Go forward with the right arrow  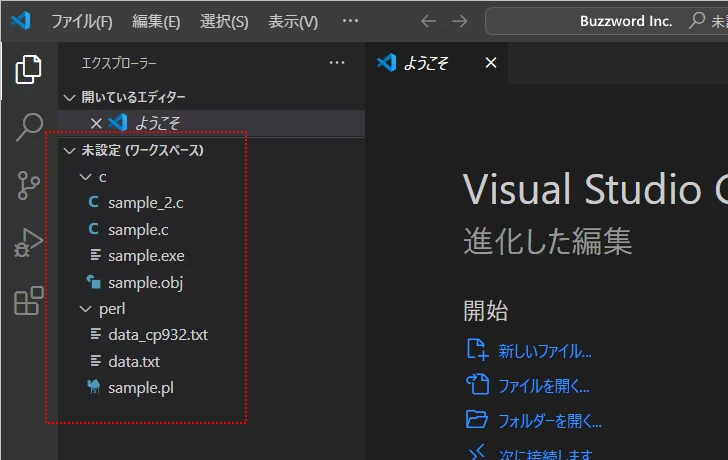point(460,21)
